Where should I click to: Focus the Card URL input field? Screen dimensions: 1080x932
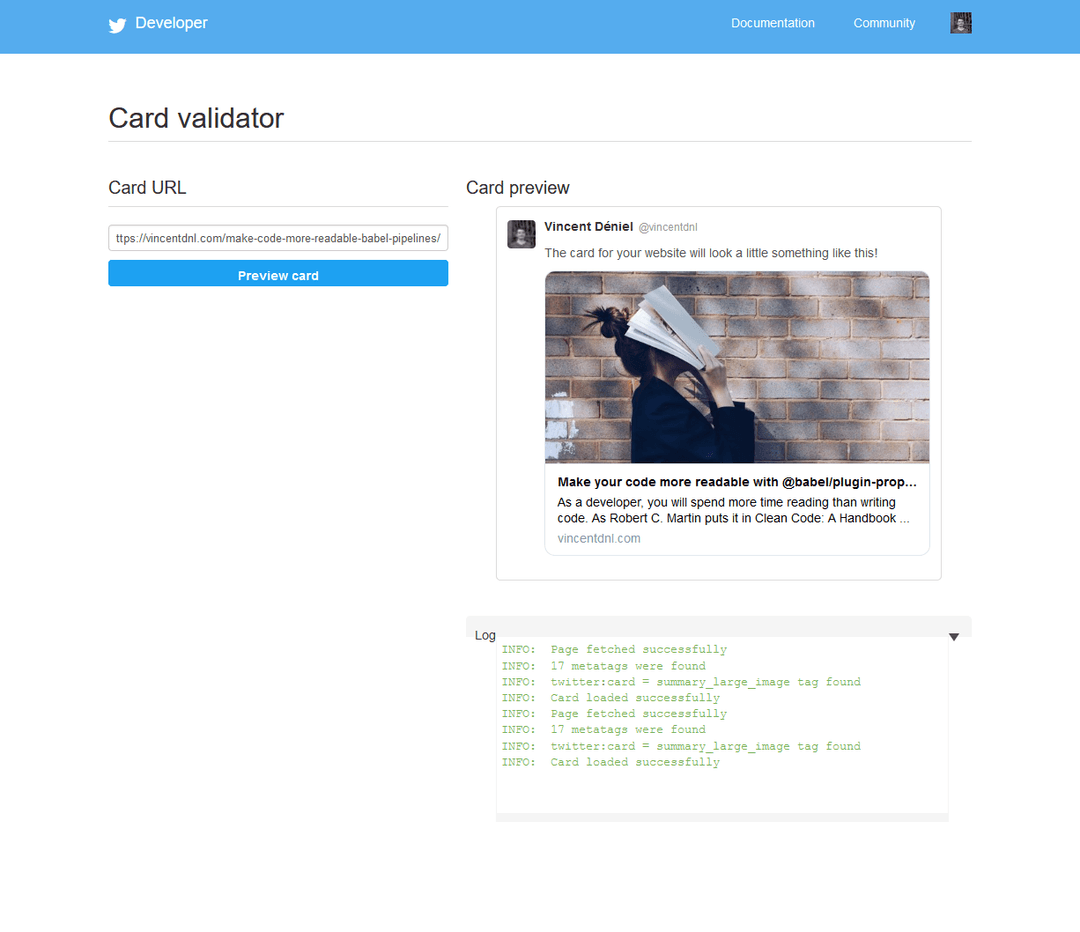278,238
